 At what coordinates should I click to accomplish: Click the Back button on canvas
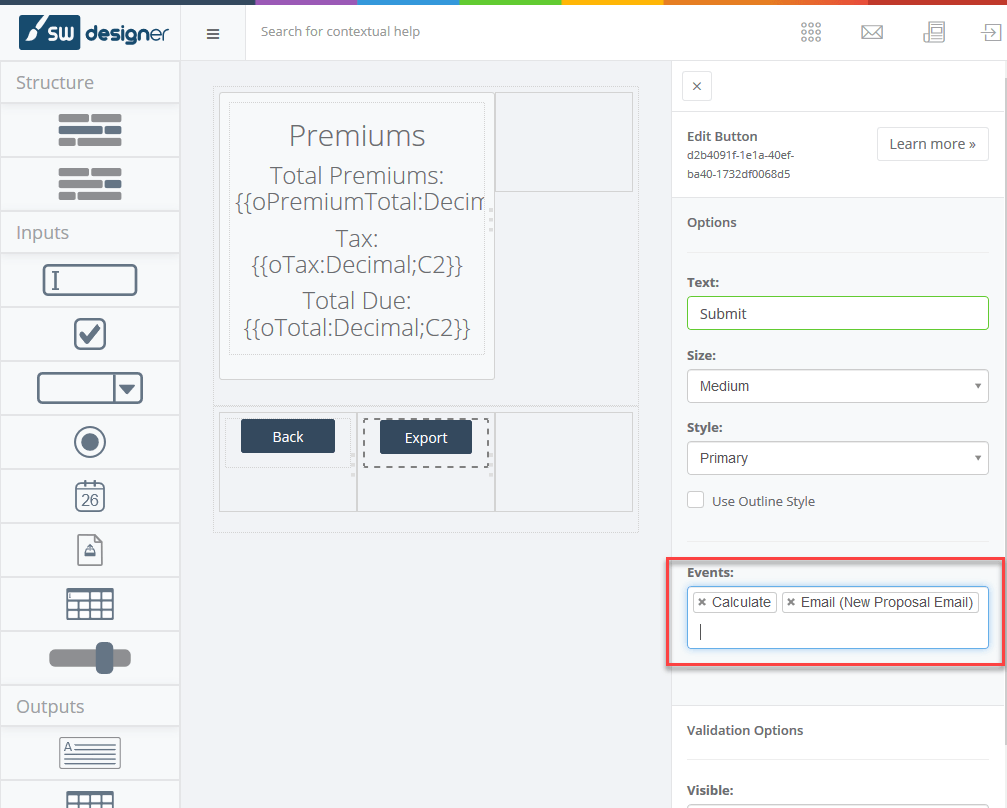point(288,436)
